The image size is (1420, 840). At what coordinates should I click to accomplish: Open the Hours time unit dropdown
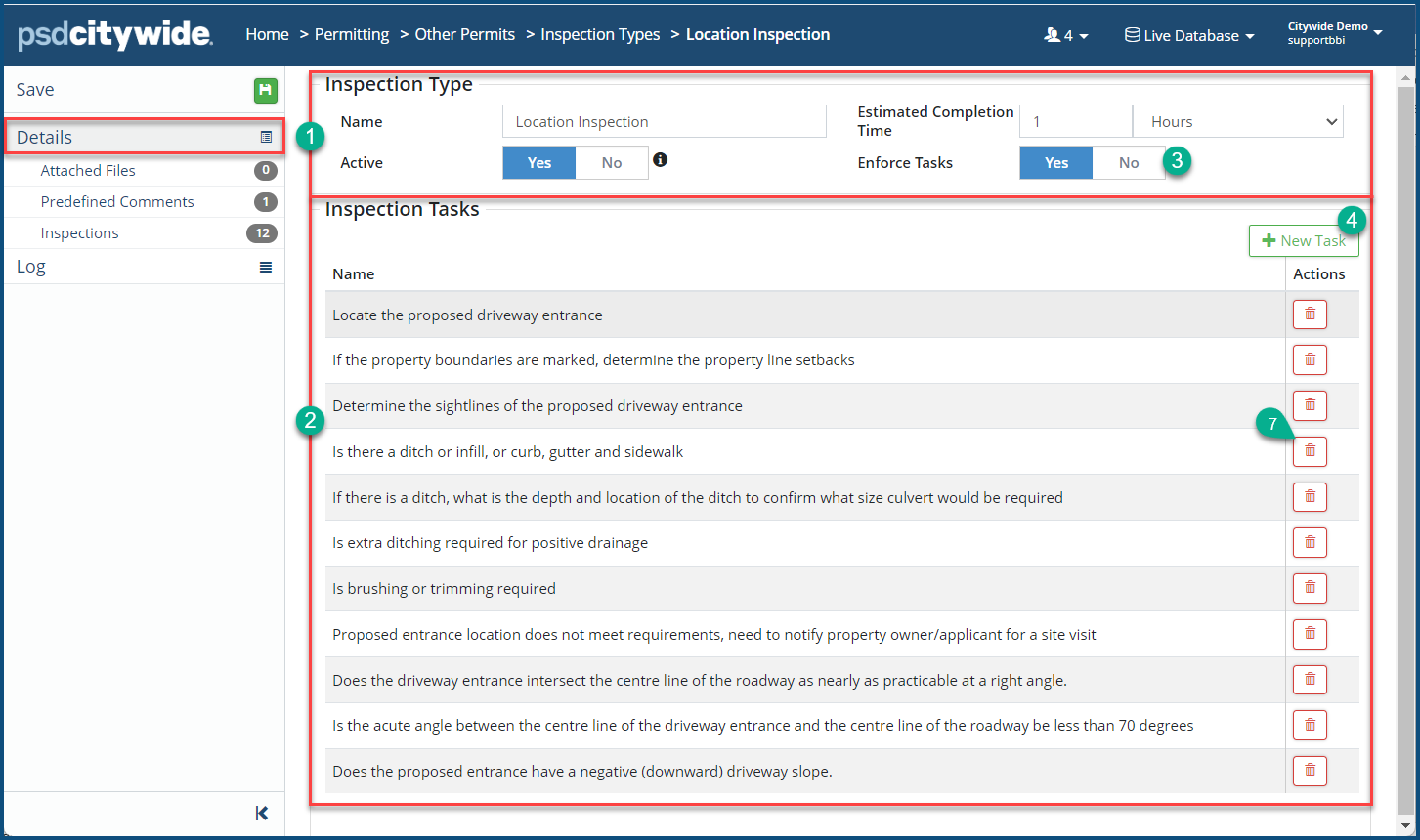[x=1237, y=122]
